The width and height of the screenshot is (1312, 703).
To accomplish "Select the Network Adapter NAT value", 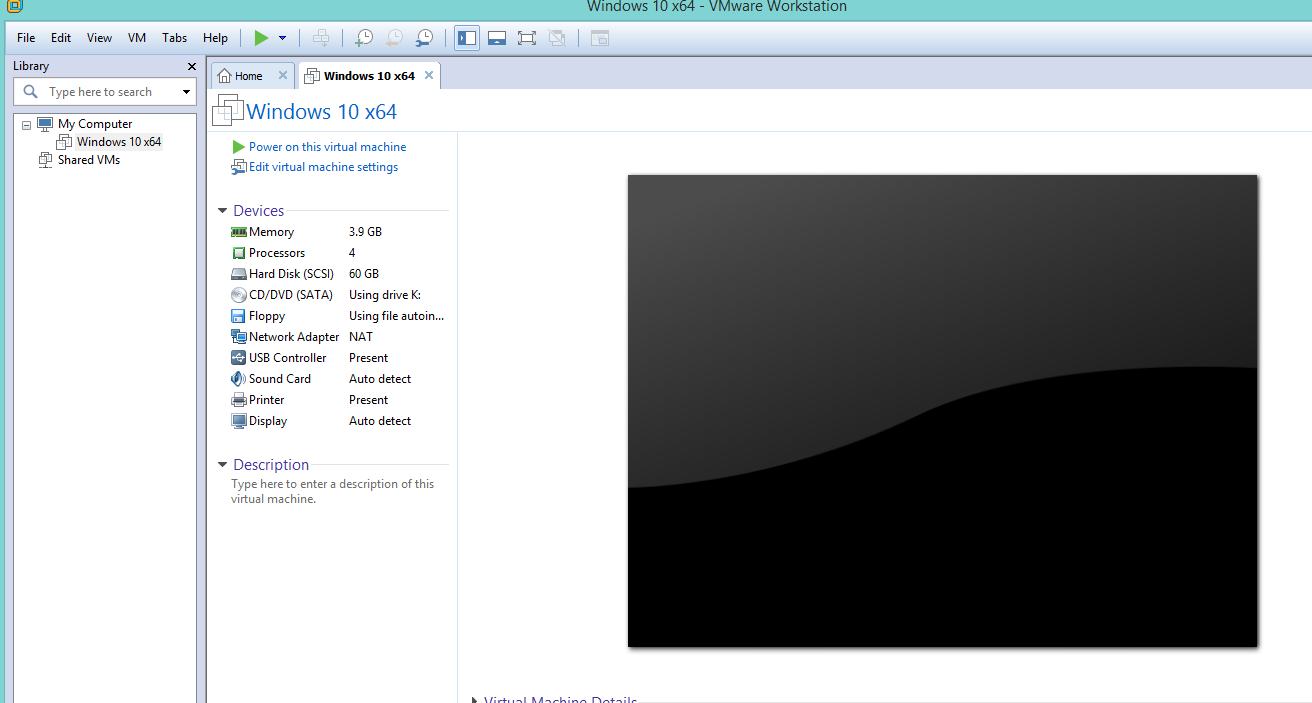I will pos(361,337).
